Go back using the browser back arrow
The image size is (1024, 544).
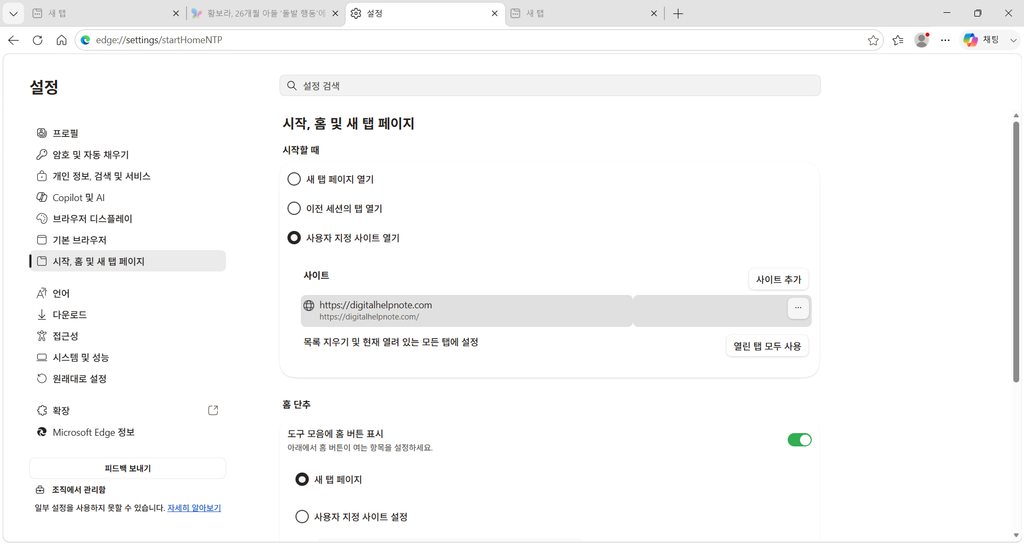pos(13,40)
